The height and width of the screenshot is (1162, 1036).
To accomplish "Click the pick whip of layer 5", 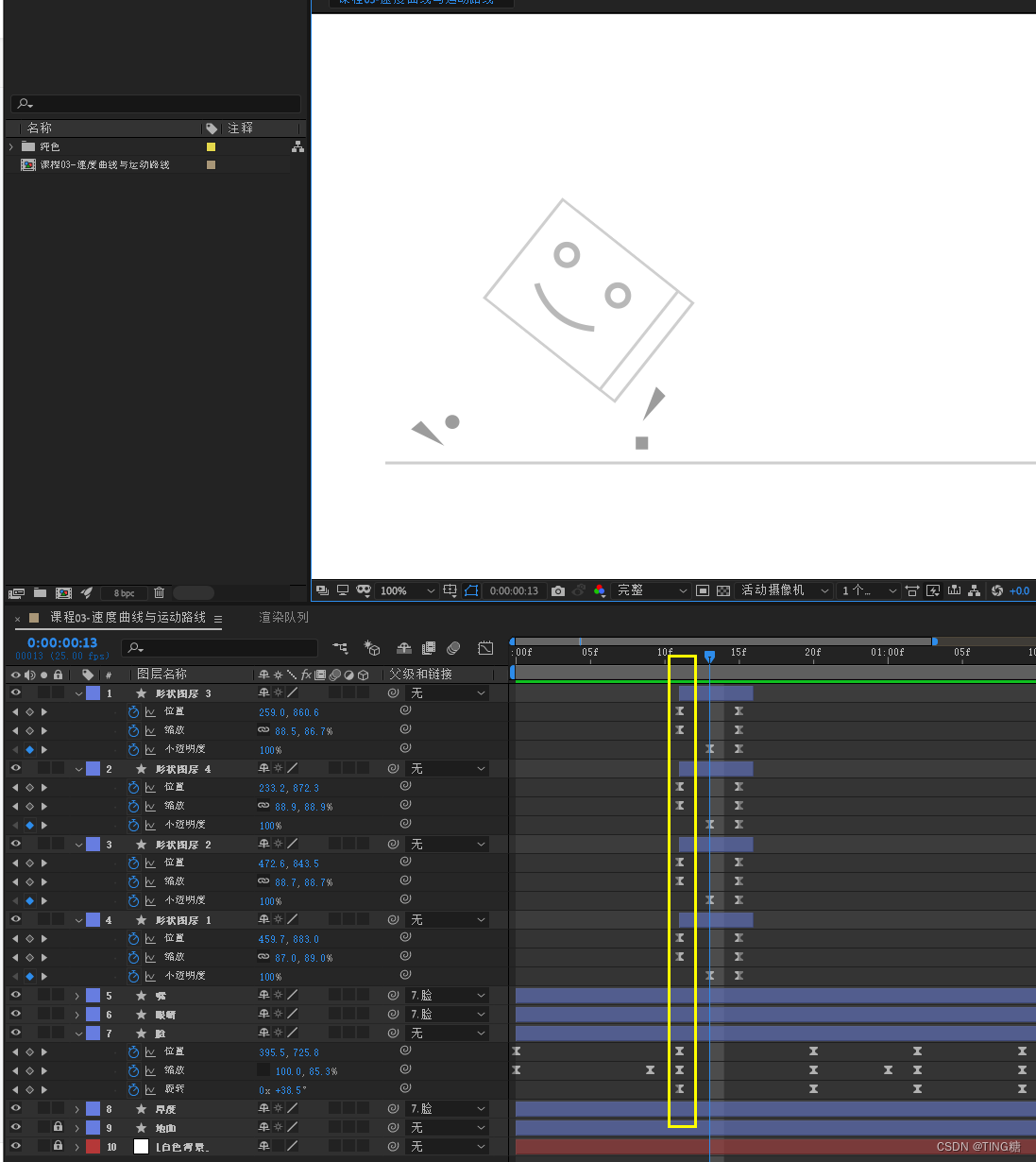I will (x=393, y=995).
